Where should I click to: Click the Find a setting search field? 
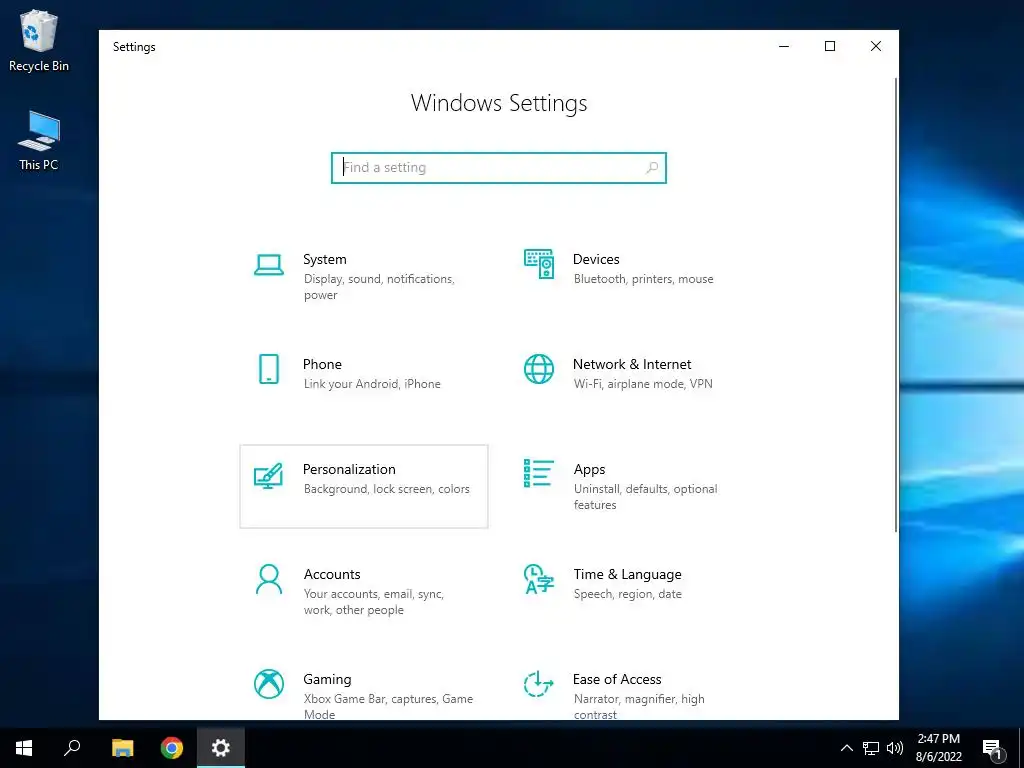(499, 168)
